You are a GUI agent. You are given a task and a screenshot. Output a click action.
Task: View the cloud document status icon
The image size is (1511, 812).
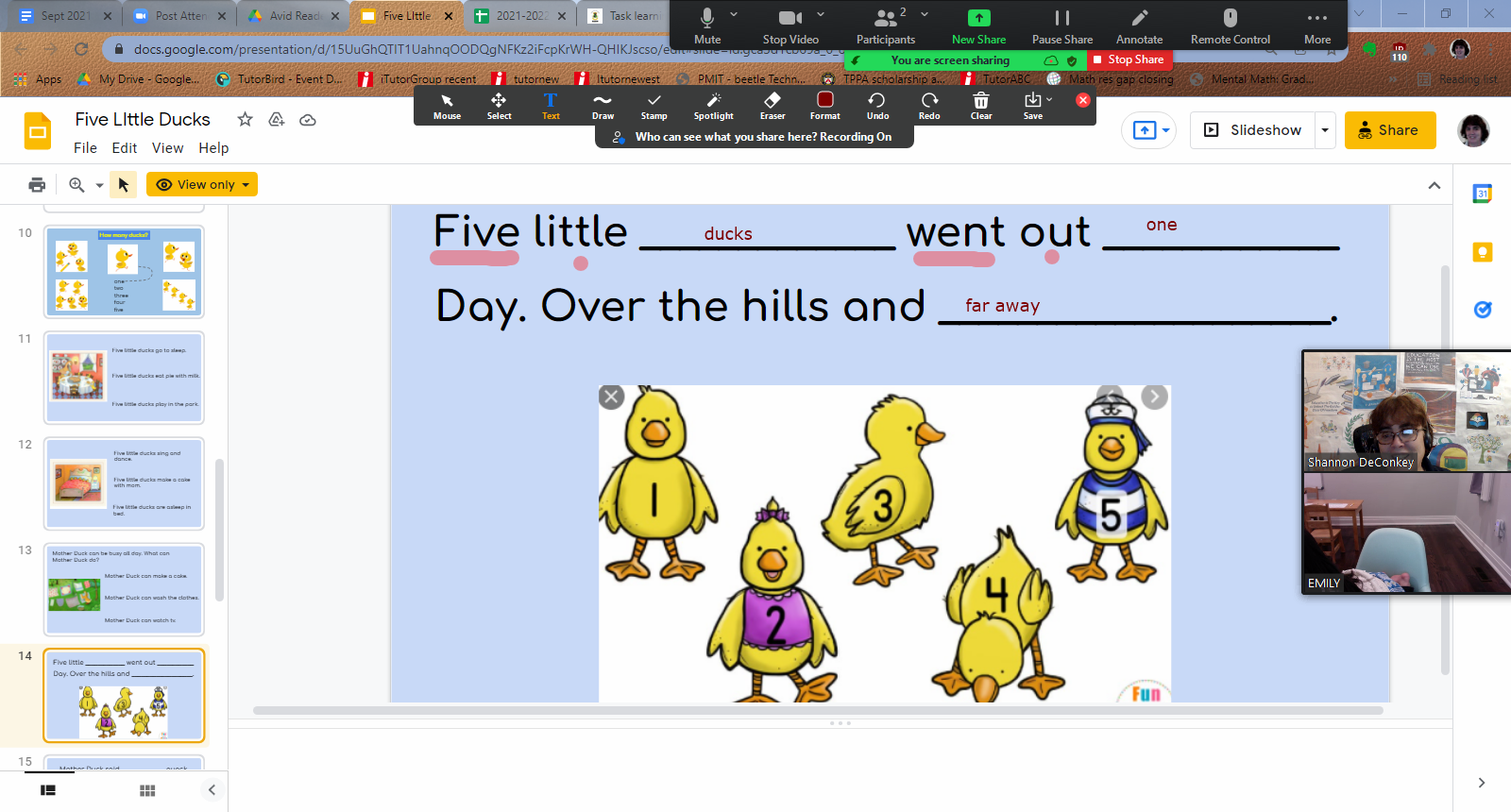308,120
